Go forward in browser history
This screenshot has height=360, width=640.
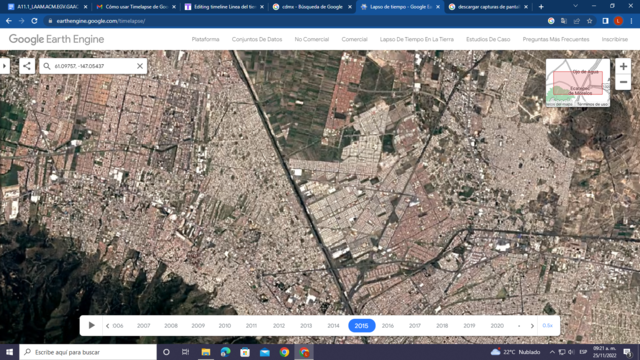22,21
